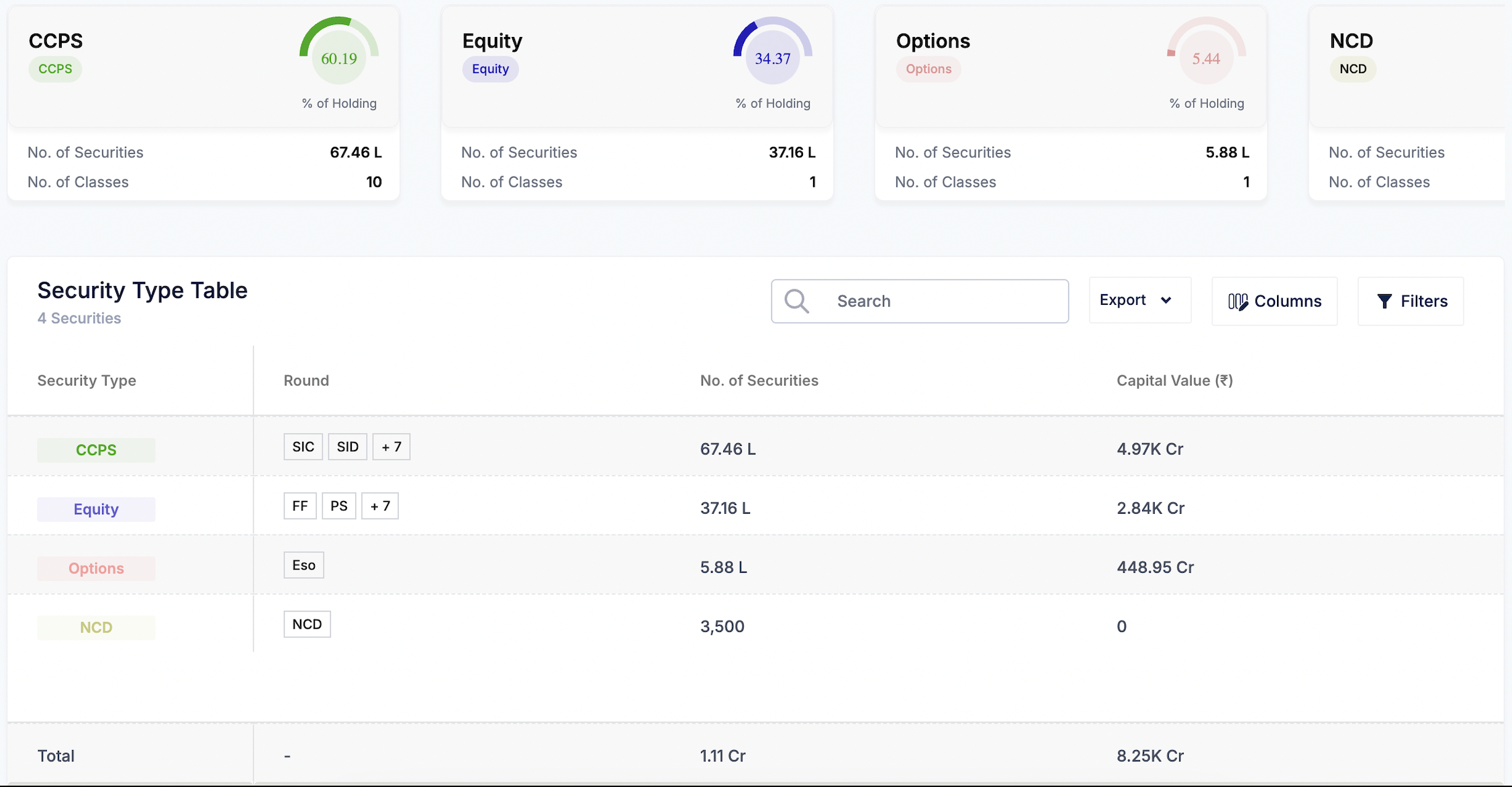Screen dimensions: 1512x787
Task: Select the green CCPS security type badge
Action: tap(96, 450)
